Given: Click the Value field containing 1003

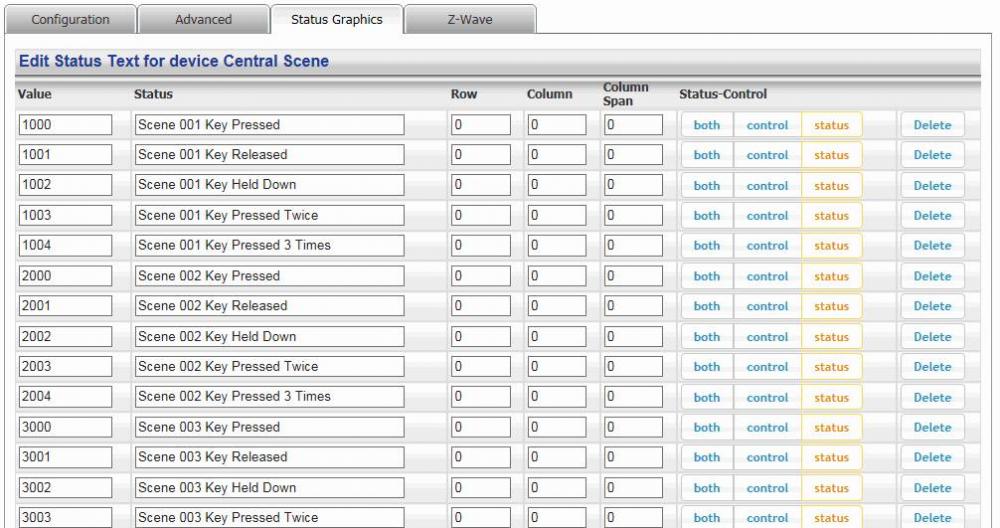Looking at the screenshot, I should (x=65, y=215).
